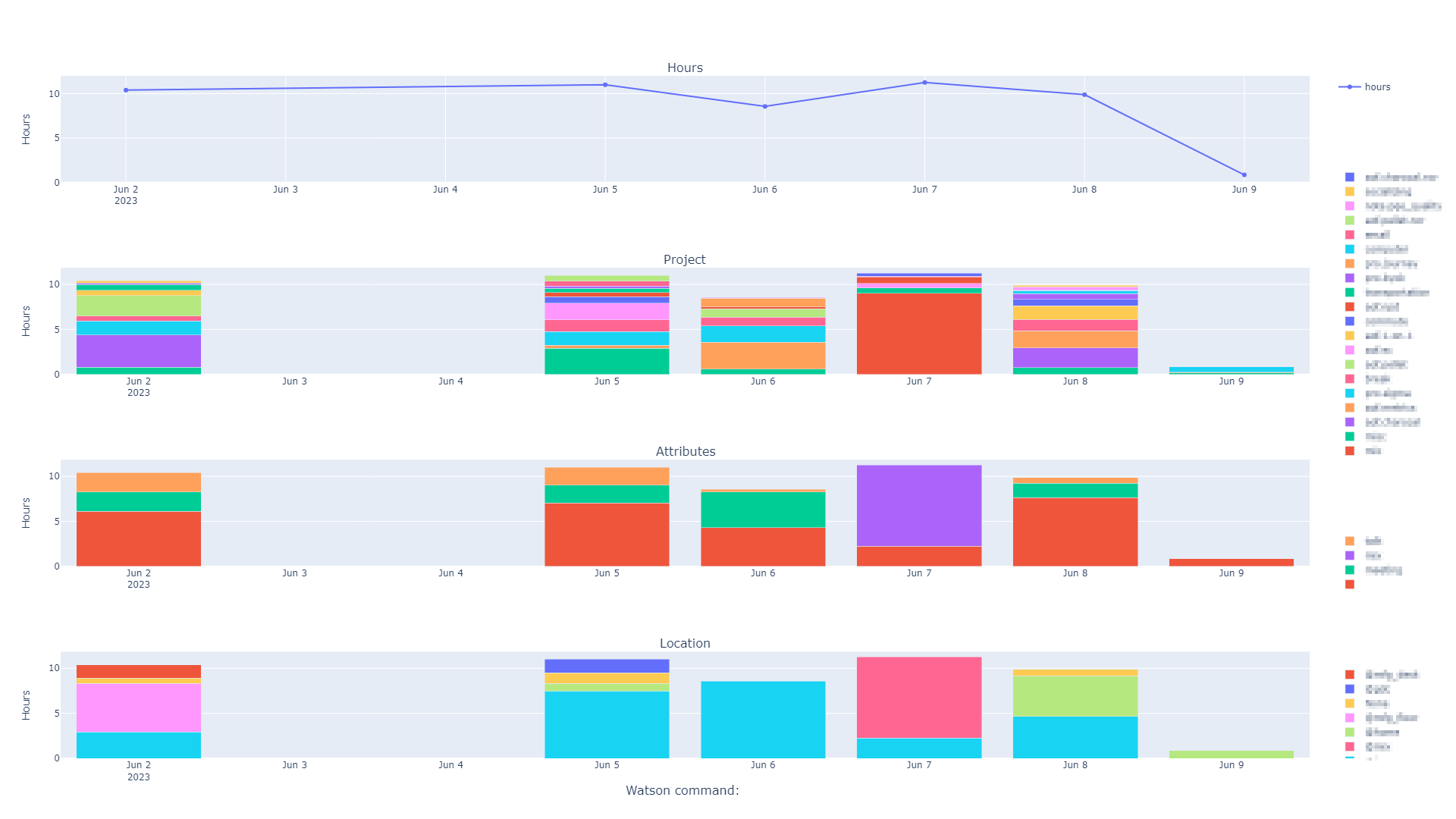Click the pink 'email' legend swatch

(1350, 235)
